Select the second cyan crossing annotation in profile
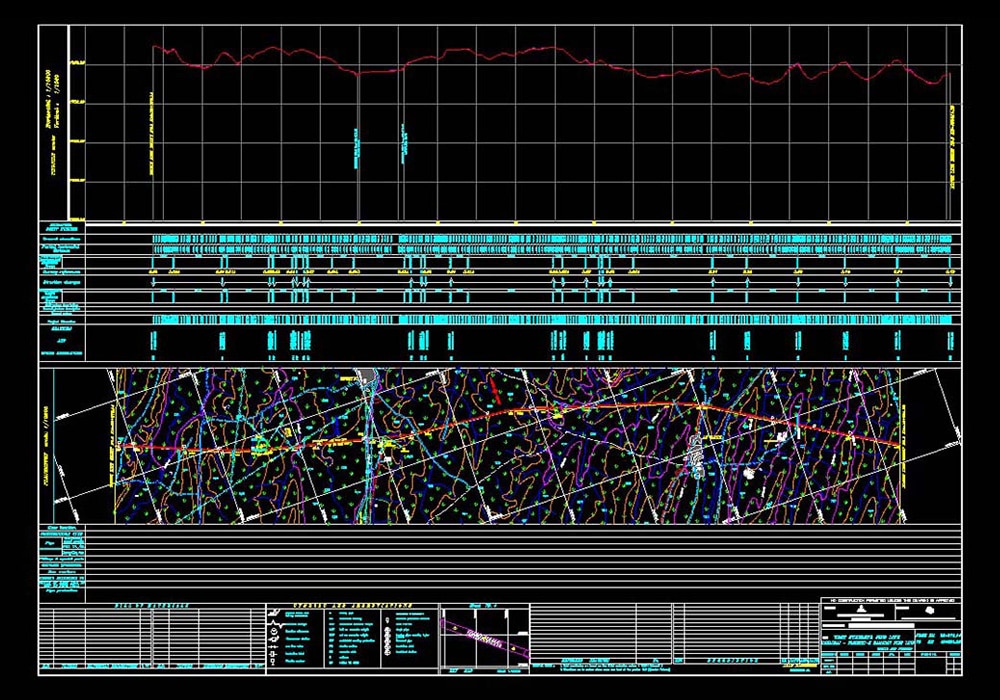Image resolution: width=1000 pixels, height=700 pixels. [x=404, y=143]
